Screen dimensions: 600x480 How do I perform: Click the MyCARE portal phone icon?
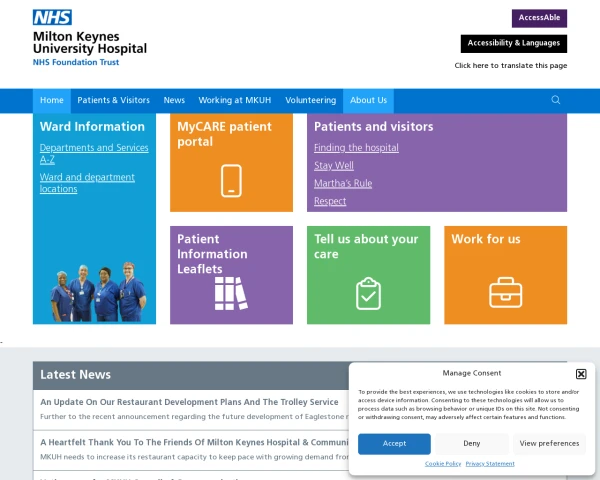click(x=231, y=181)
